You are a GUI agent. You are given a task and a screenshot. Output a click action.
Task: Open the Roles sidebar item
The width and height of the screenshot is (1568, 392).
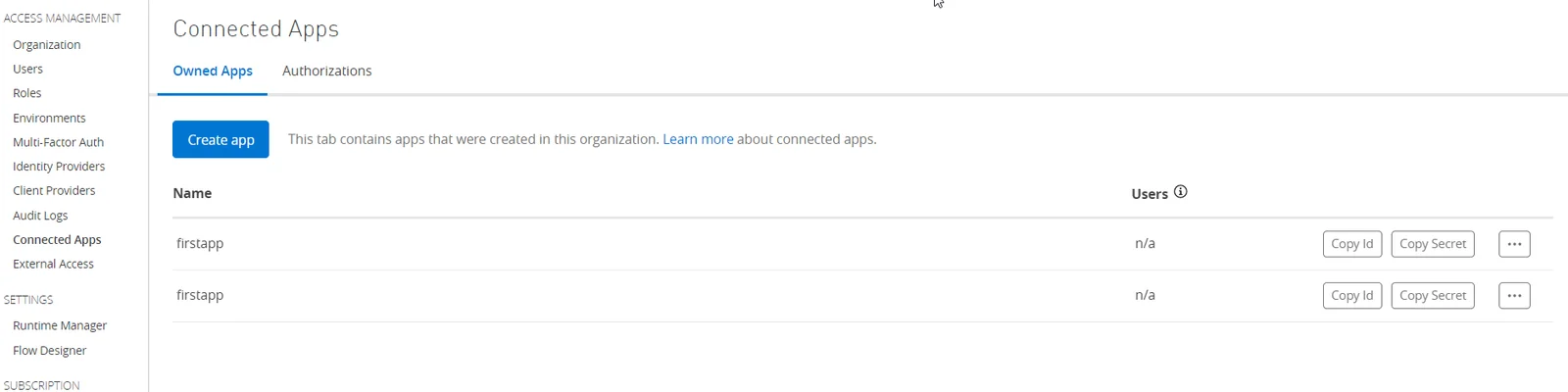27,93
